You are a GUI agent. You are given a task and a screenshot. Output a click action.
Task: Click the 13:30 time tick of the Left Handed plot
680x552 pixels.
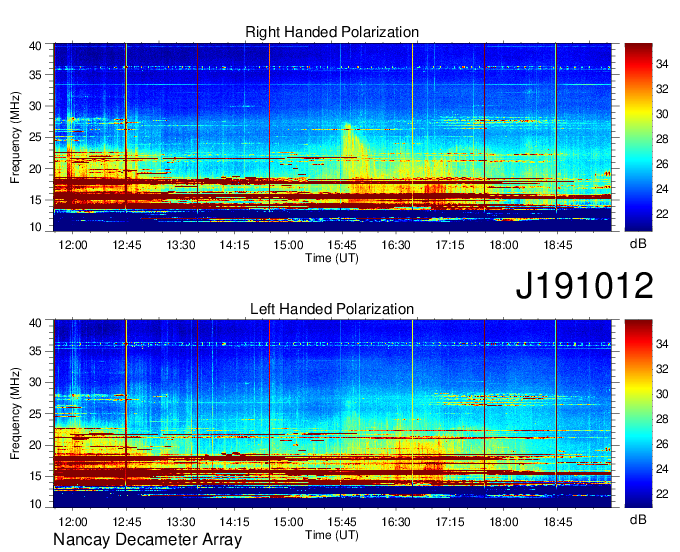pyautogui.click(x=181, y=522)
